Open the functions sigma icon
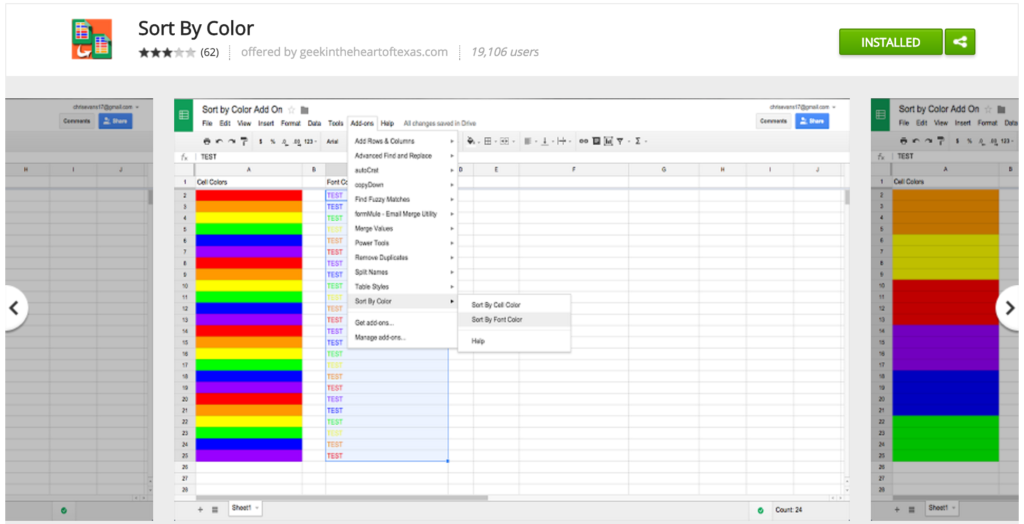 pyautogui.click(x=639, y=141)
